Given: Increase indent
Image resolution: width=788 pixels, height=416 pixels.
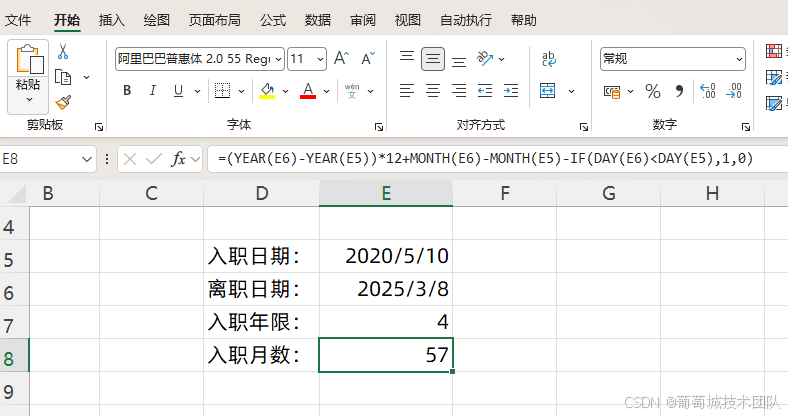Looking at the screenshot, I should [511, 91].
